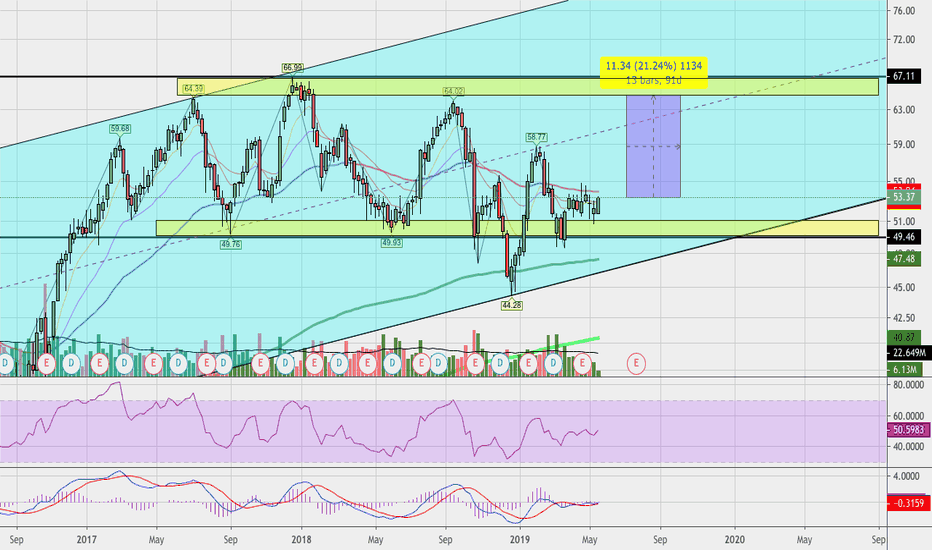The height and width of the screenshot is (550, 932).
Task: Click the 44.28 low price label
Action: point(512,305)
